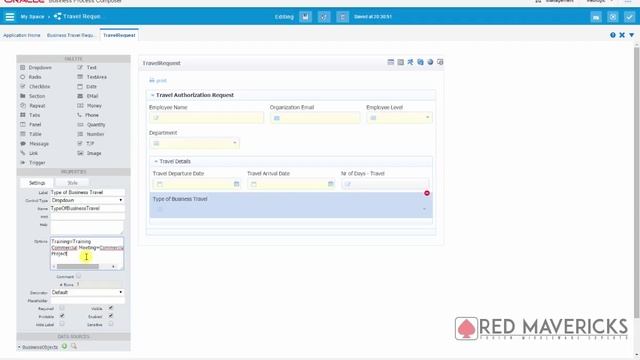The width and height of the screenshot is (640, 360).
Task: Add a Radio control from palette
Action: (31, 77)
